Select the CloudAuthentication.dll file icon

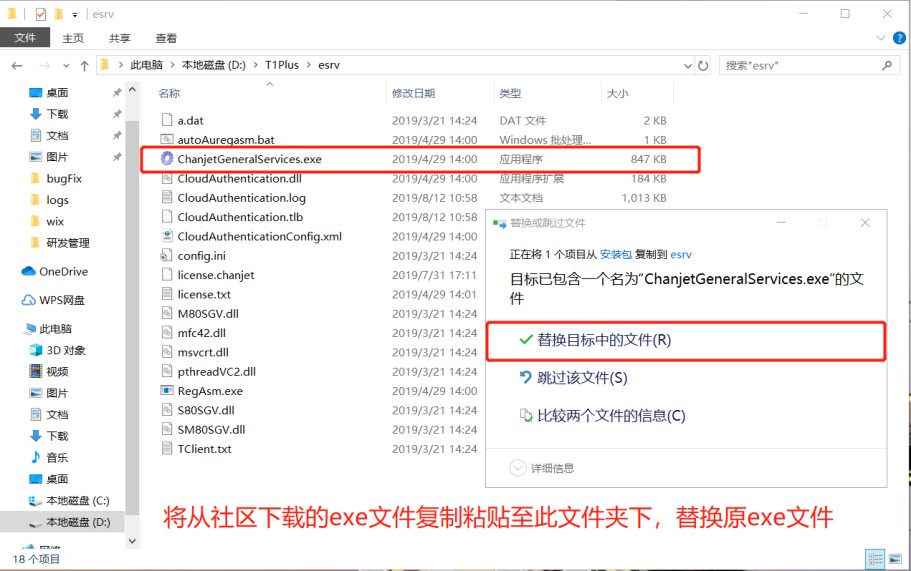167,178
